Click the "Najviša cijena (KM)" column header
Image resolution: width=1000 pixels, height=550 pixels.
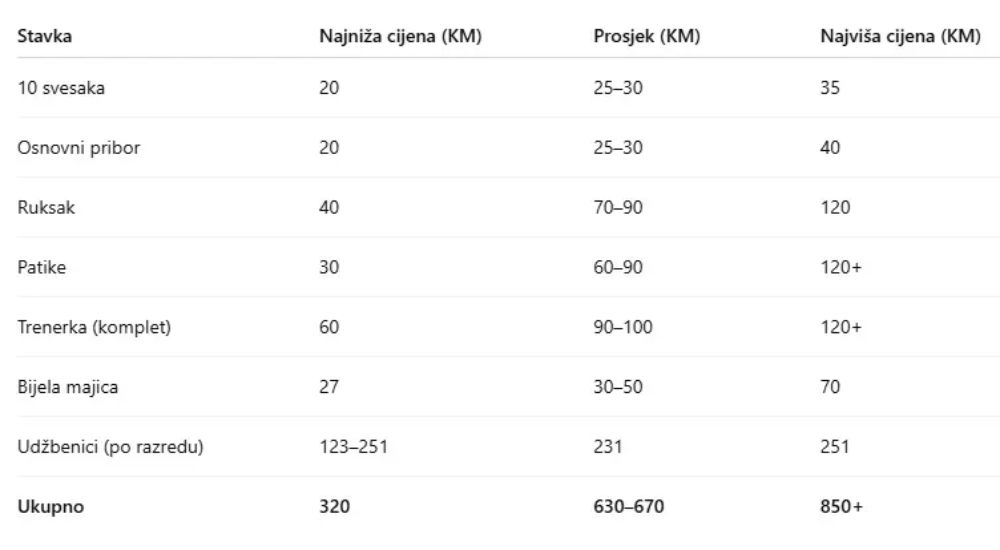[x=900, y=36]
